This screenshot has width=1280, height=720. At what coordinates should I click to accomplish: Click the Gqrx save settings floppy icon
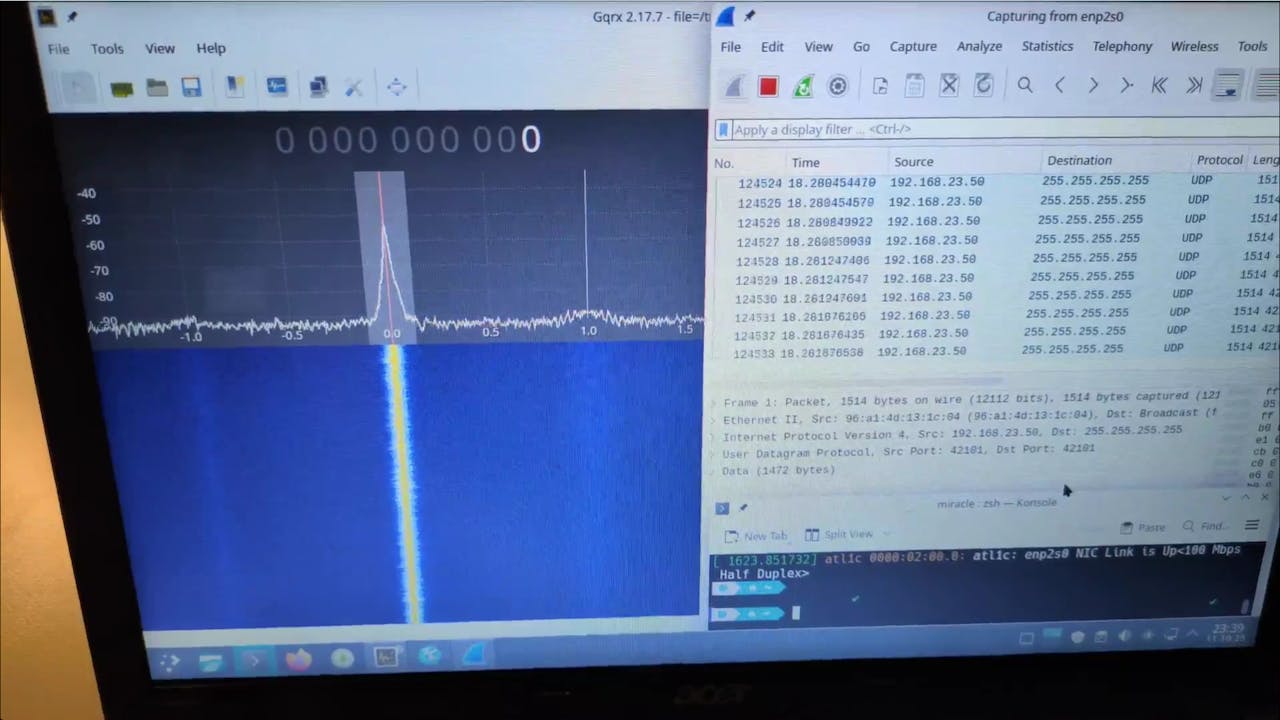191,88
